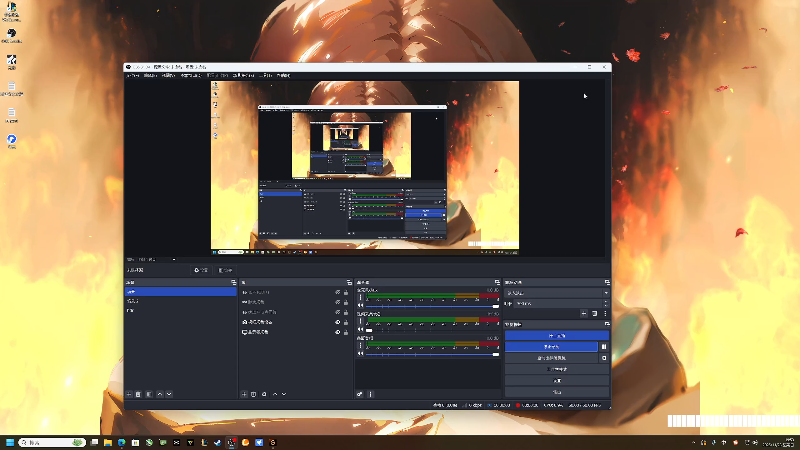This screenshot has height=450, width=800.
Task: Pop out the Audio Mixer dock using its header icon
Action: click(x=497, y=282)
